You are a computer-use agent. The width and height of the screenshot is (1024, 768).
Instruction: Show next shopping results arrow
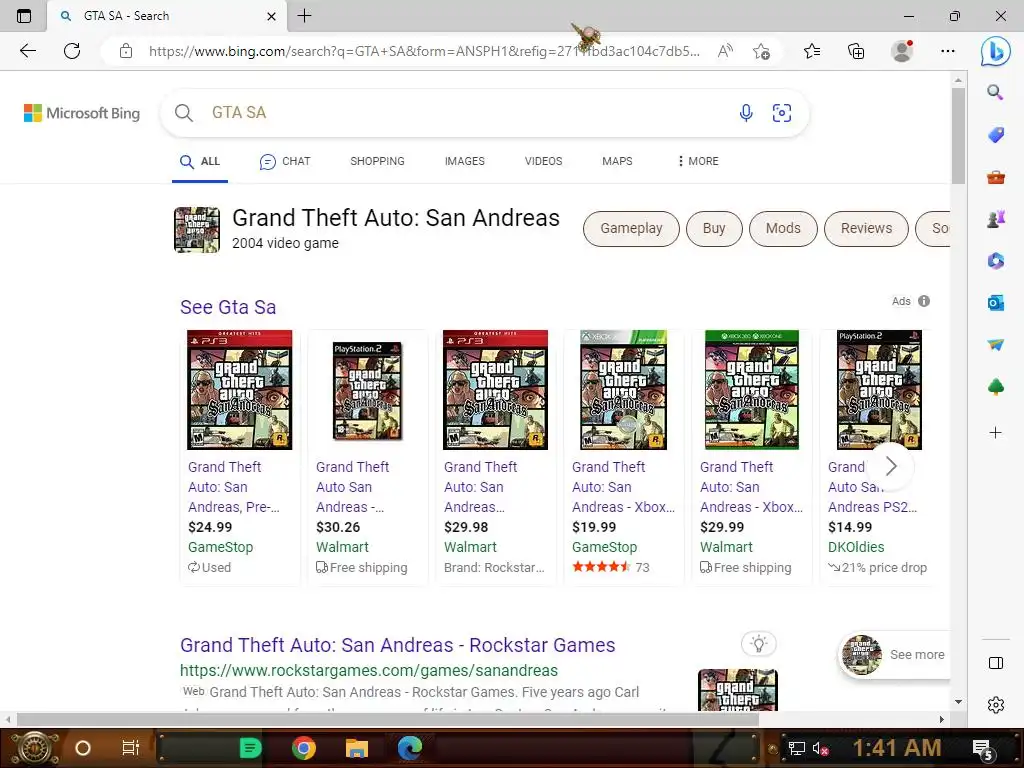click(x=891, y=466)
